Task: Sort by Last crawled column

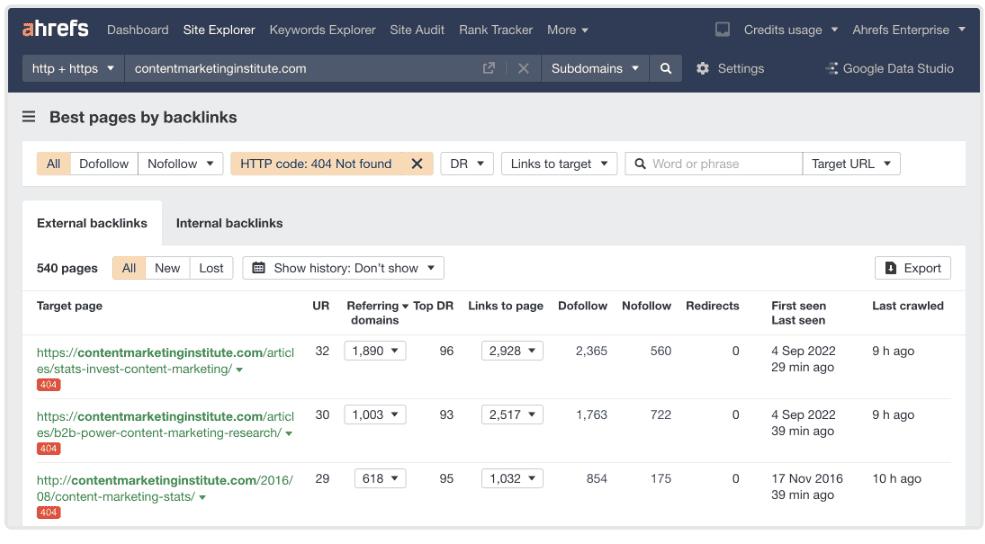Action: pos(908,306)
